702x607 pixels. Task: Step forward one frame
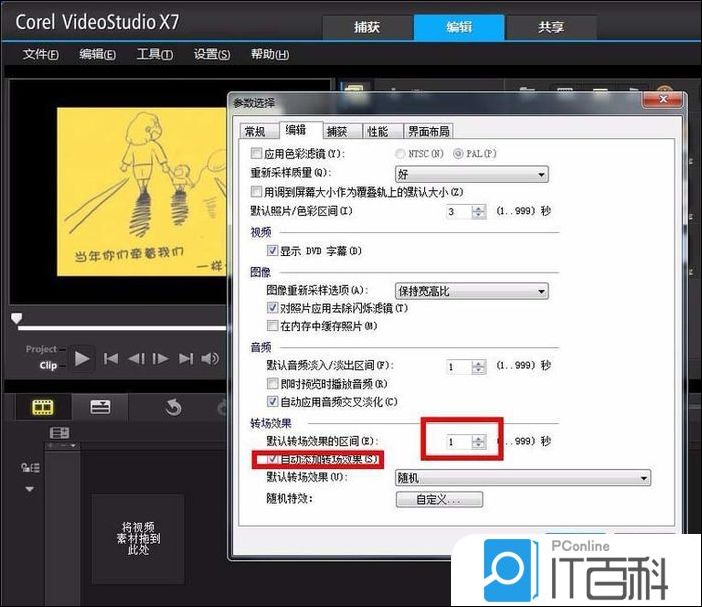click(161, 359)
